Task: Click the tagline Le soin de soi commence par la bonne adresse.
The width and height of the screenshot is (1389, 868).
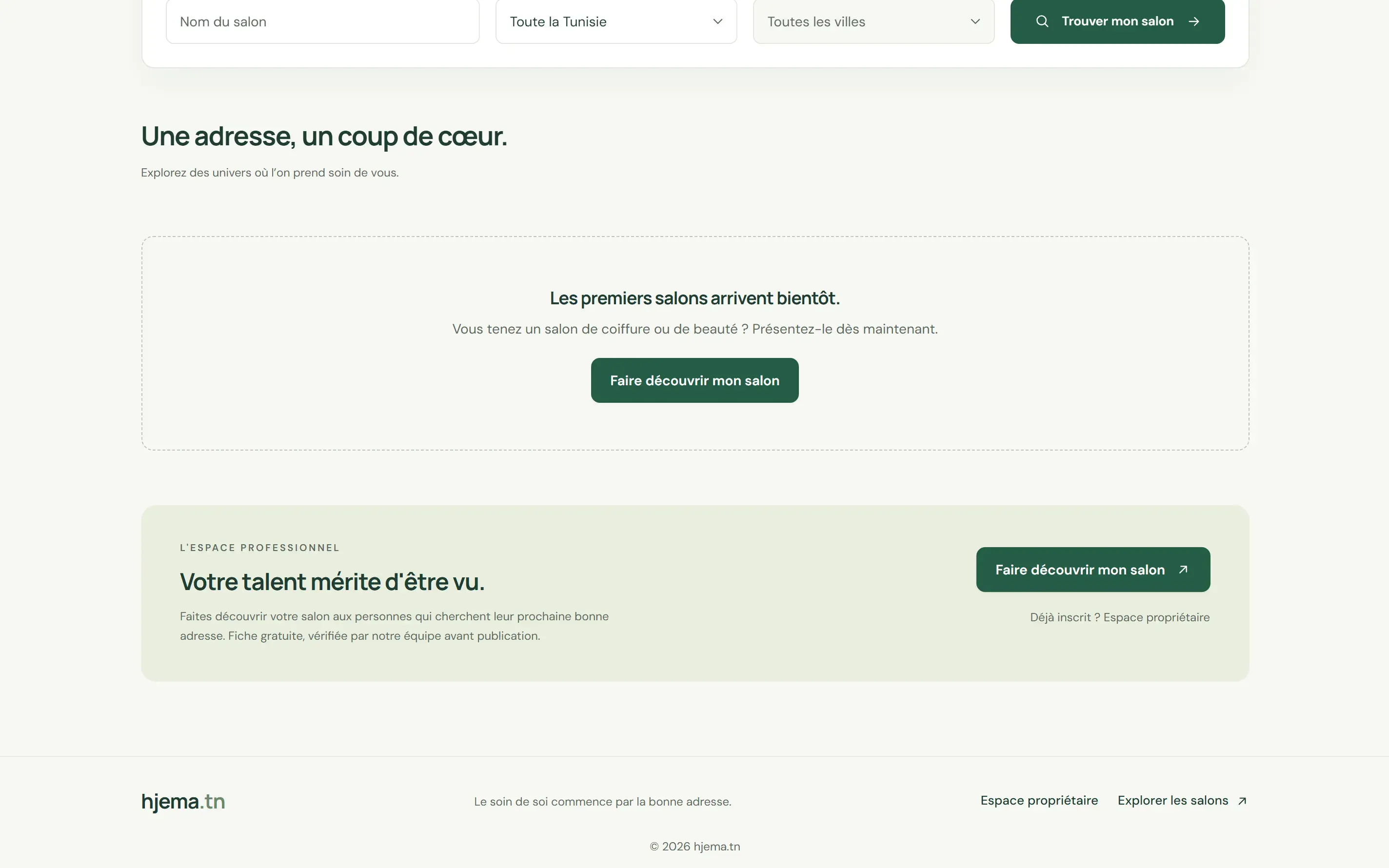Action: (x=603, y=801)
